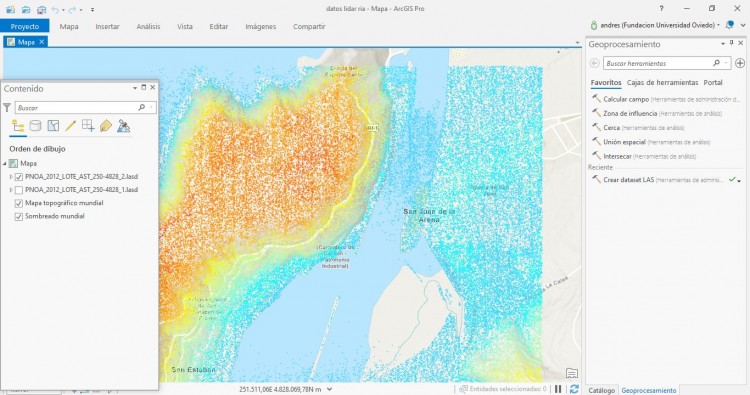Select List By Drawing Order icon
Screen dimensions: 750x395
pos(18,126)
